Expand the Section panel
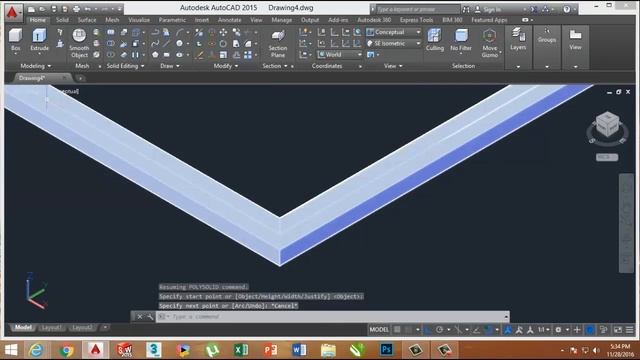 coord(275,66)
